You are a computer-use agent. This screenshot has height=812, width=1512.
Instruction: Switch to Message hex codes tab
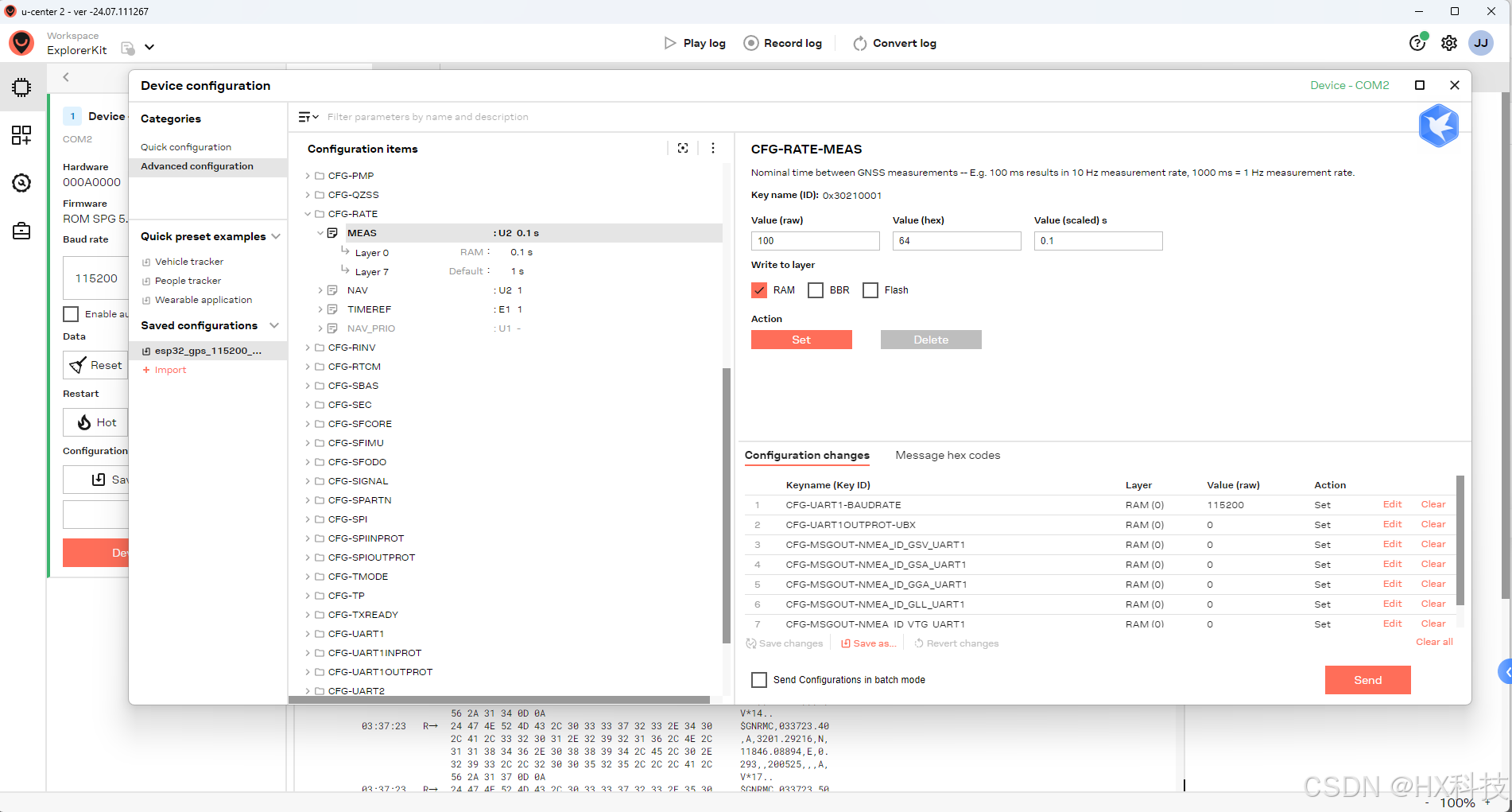[x=948, y=455]
